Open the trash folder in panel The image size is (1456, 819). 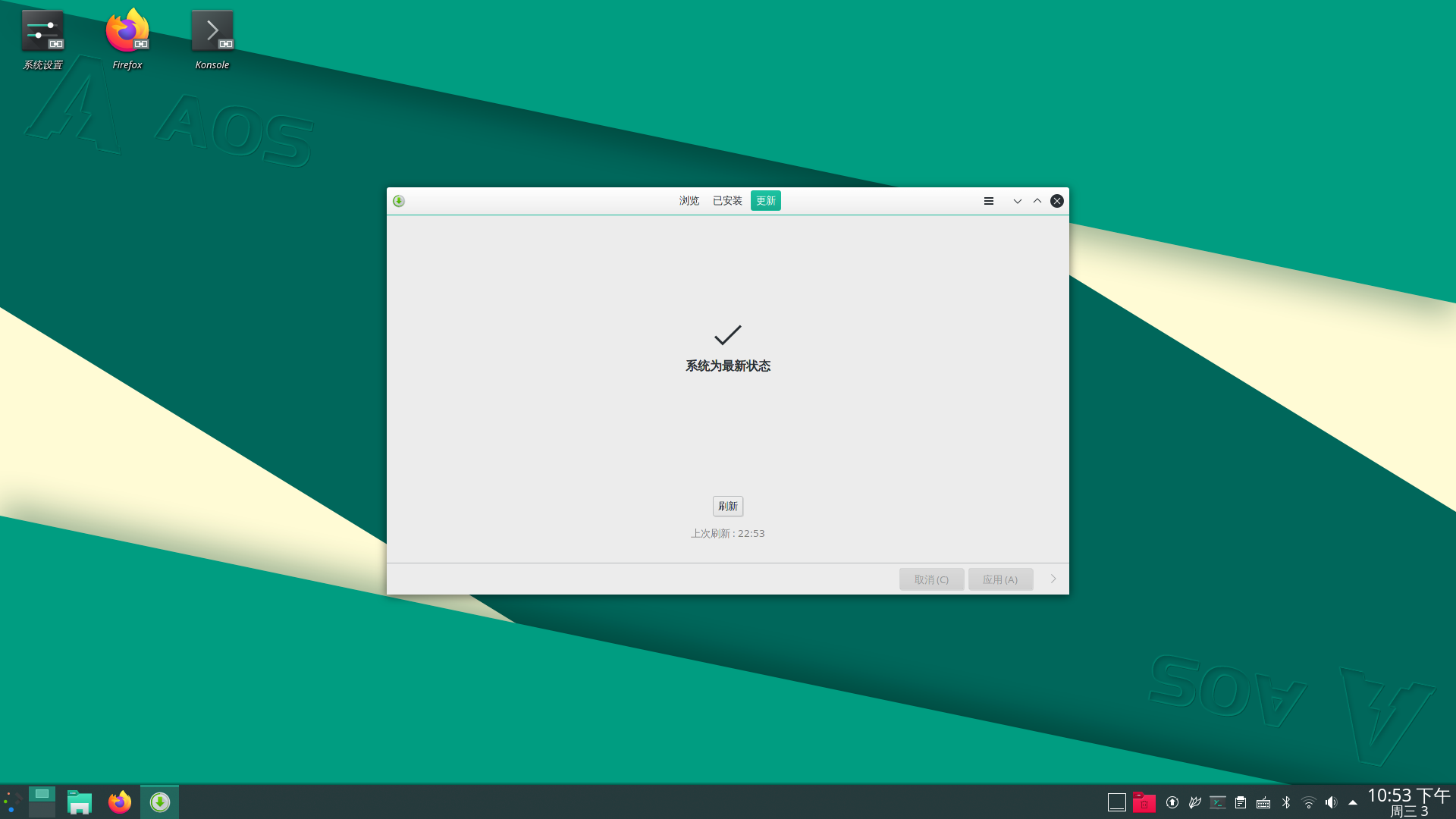1144,802
